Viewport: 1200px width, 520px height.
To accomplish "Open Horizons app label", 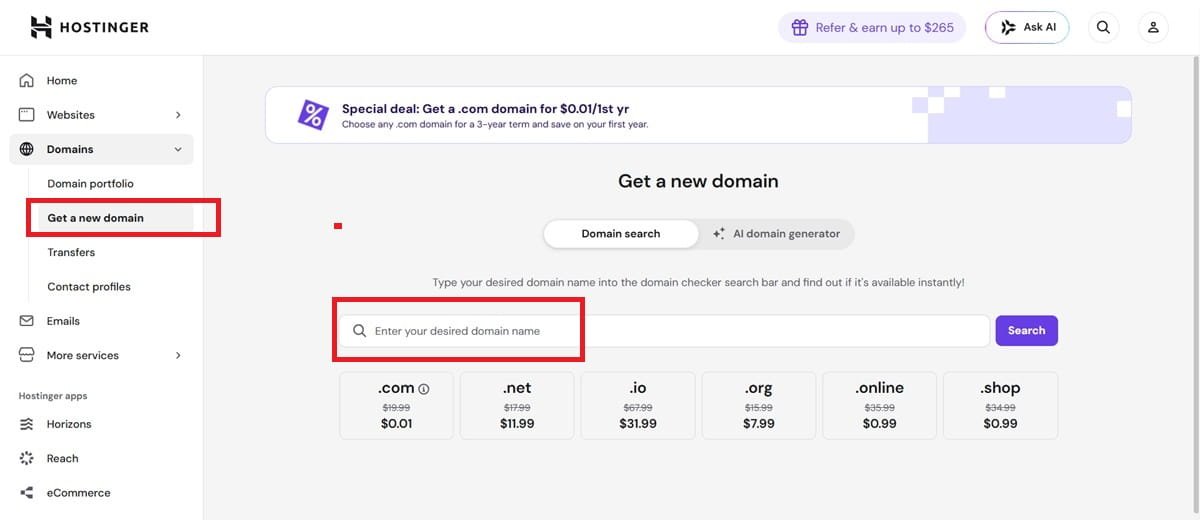I will 69,424.
